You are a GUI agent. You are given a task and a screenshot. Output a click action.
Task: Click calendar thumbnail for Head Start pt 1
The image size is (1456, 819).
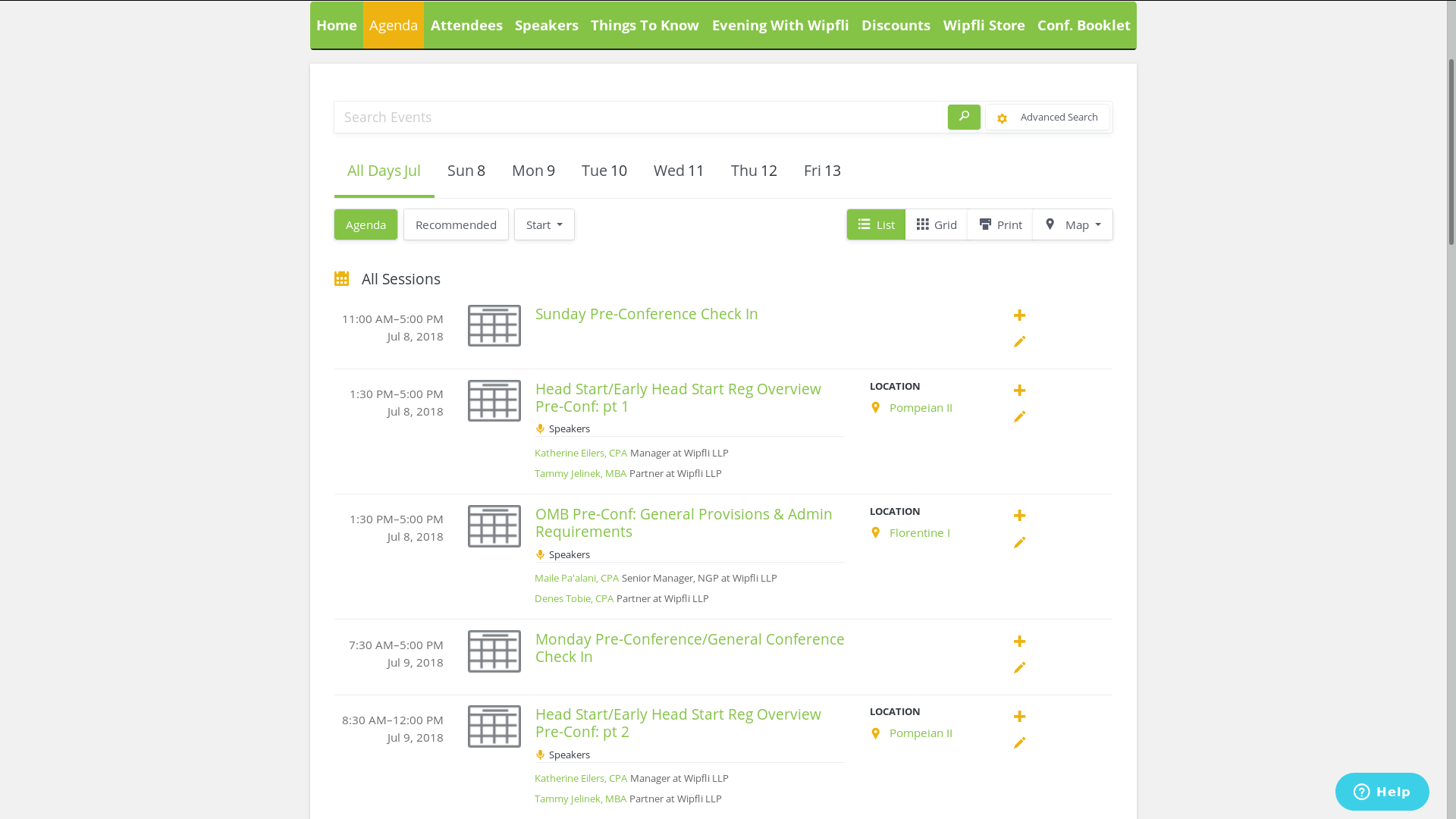click(x=494, y=400)
